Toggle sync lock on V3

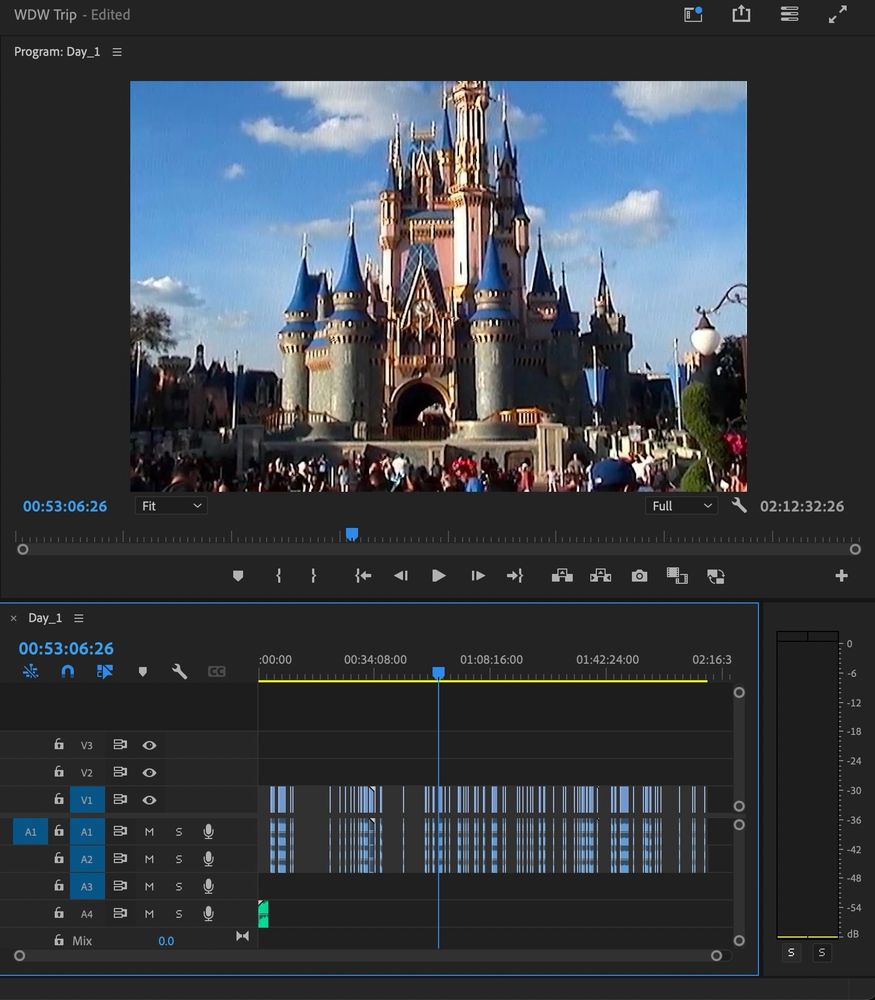pos(120,744)
